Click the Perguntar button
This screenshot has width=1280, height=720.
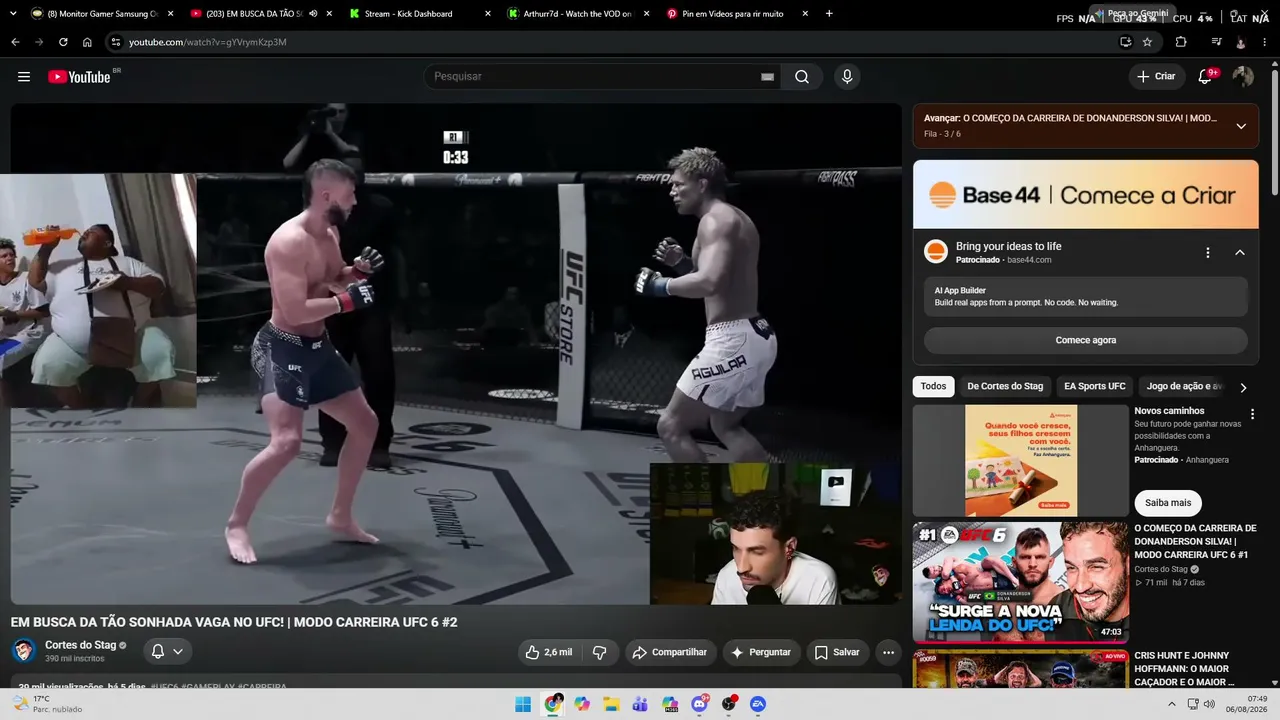click(762, 652)
